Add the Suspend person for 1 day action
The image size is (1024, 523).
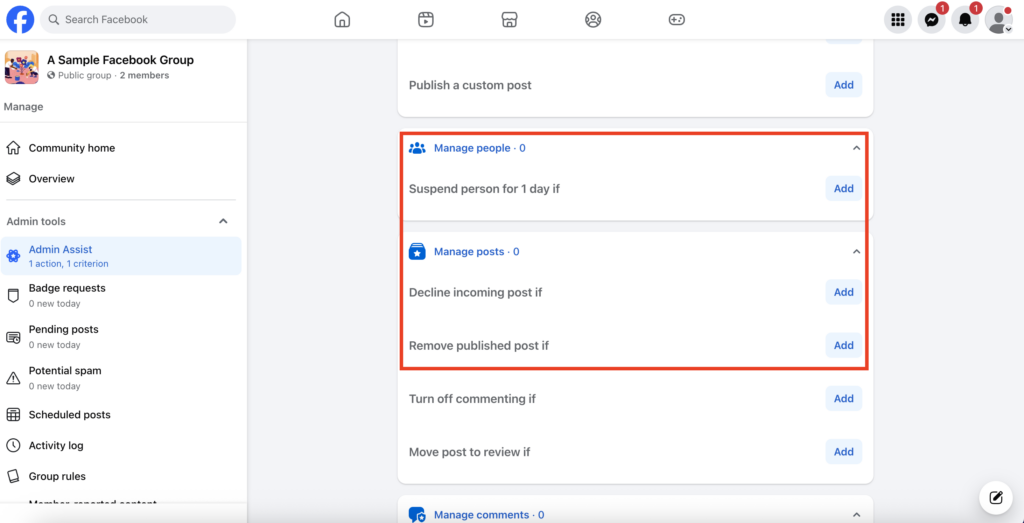pyautogui.click(x=843, y=189)
